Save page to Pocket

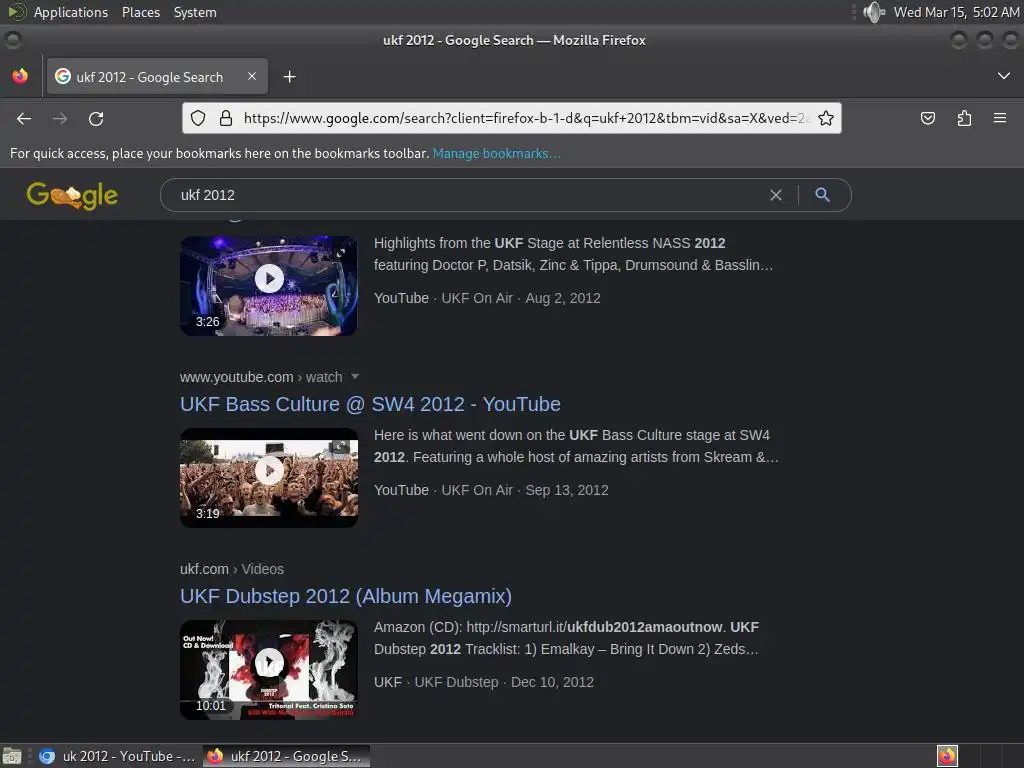click(x=927, y=118)
